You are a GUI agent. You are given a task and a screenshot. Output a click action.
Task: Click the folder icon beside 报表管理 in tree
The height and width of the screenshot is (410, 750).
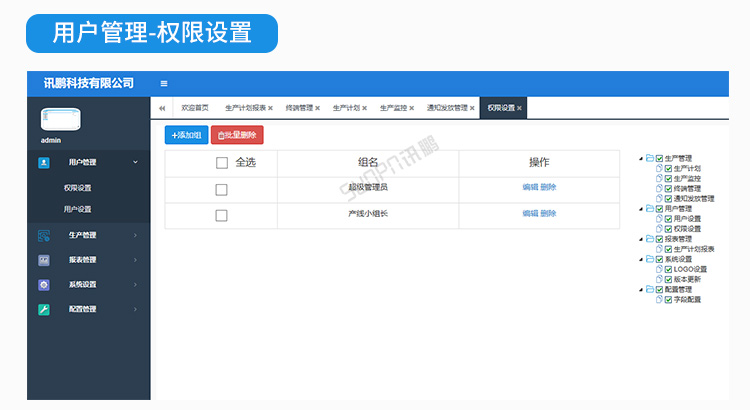(650, 239)
